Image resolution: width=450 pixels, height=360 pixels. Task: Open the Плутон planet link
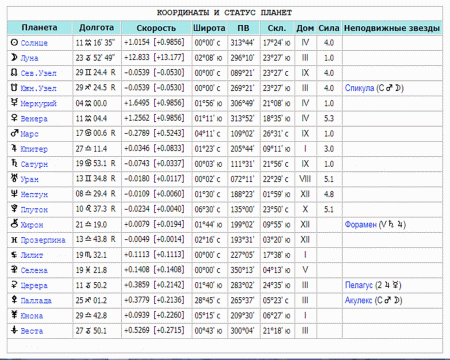click(34, 210)
